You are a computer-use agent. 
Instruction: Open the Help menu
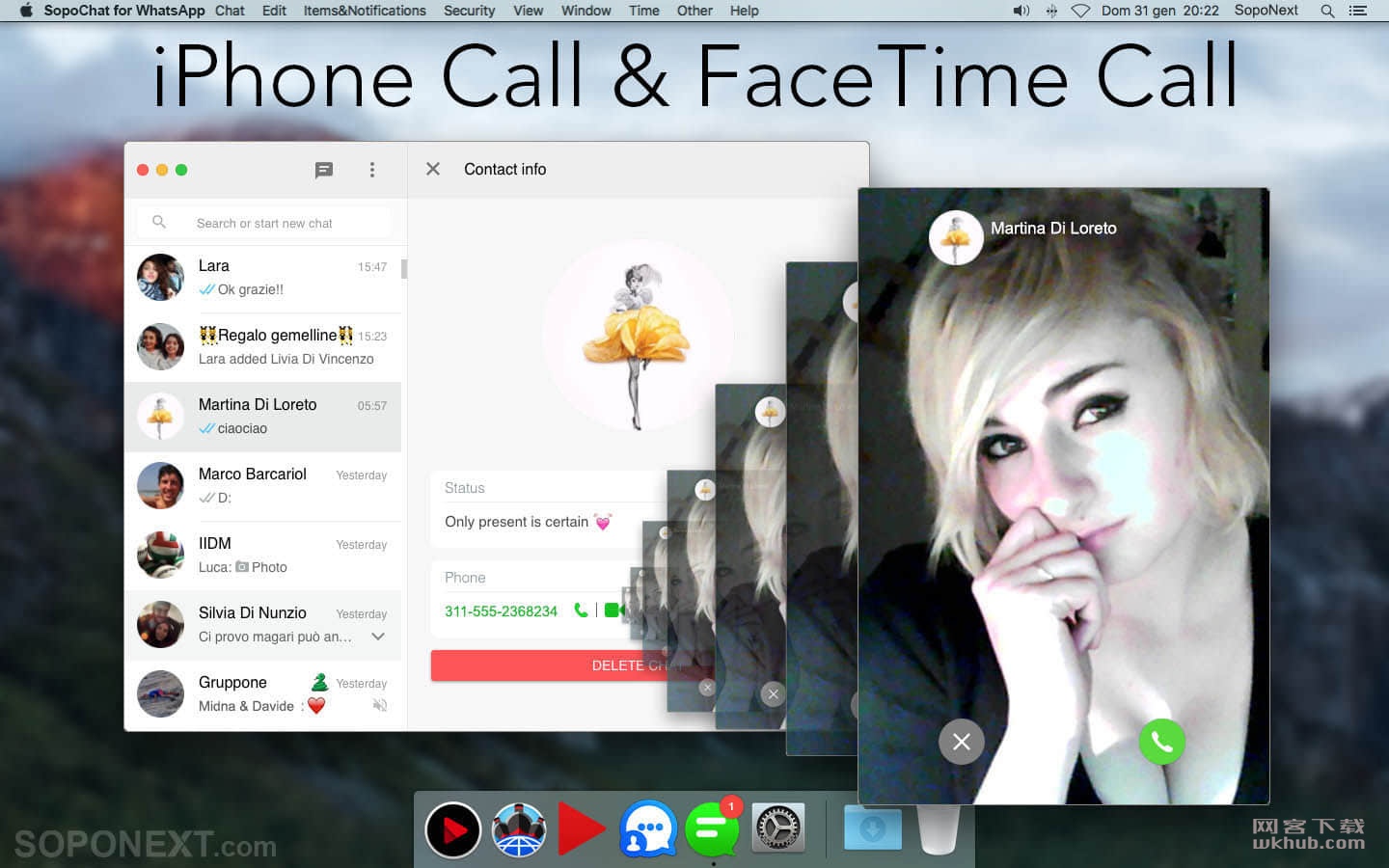[x=744, y=11]
